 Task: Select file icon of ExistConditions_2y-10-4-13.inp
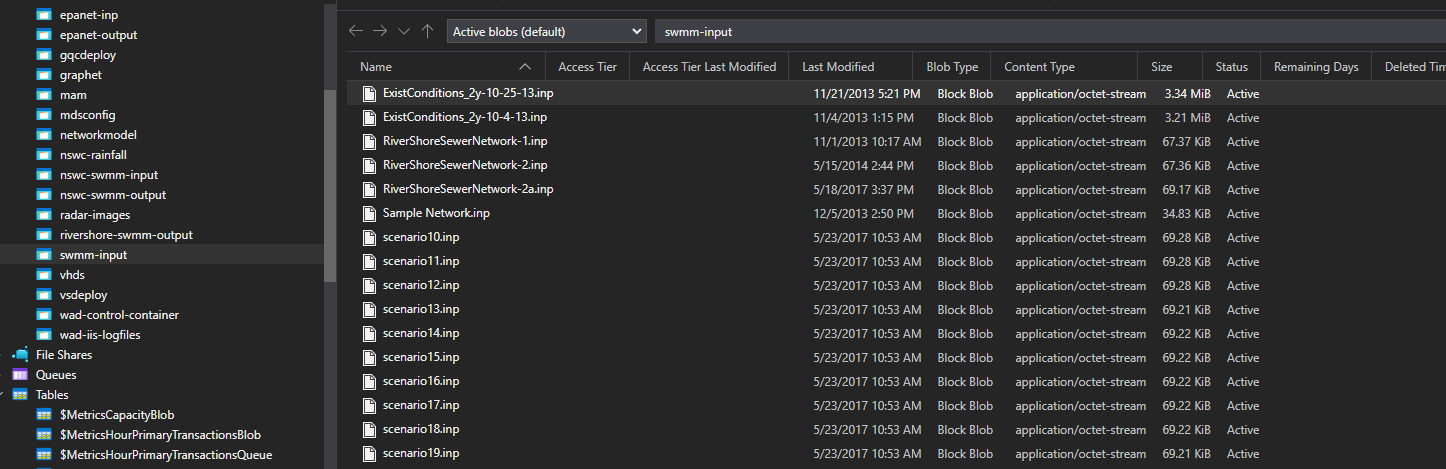[369, 117]
